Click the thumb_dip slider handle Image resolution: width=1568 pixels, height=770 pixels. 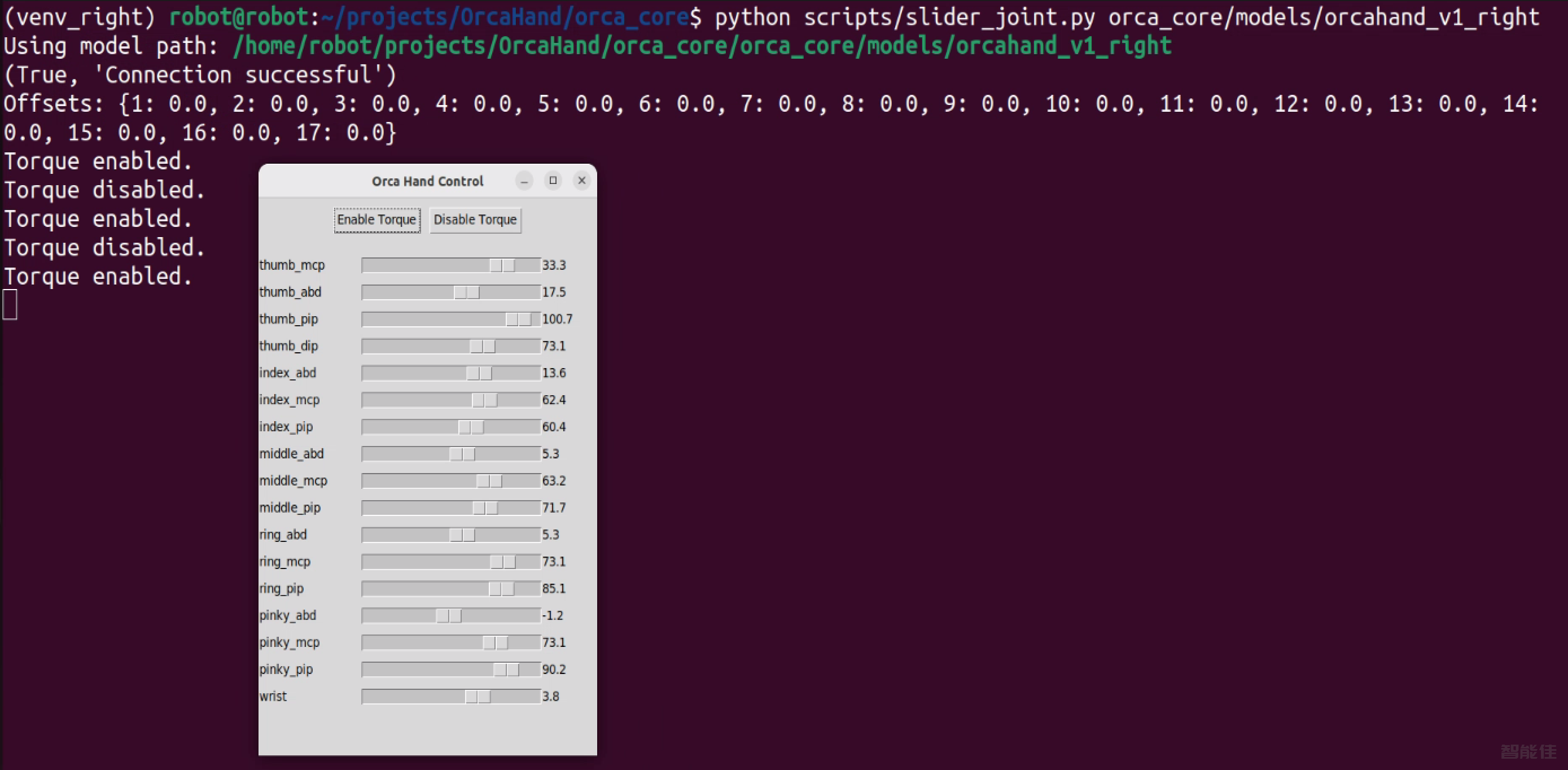[x=482, y=347]
